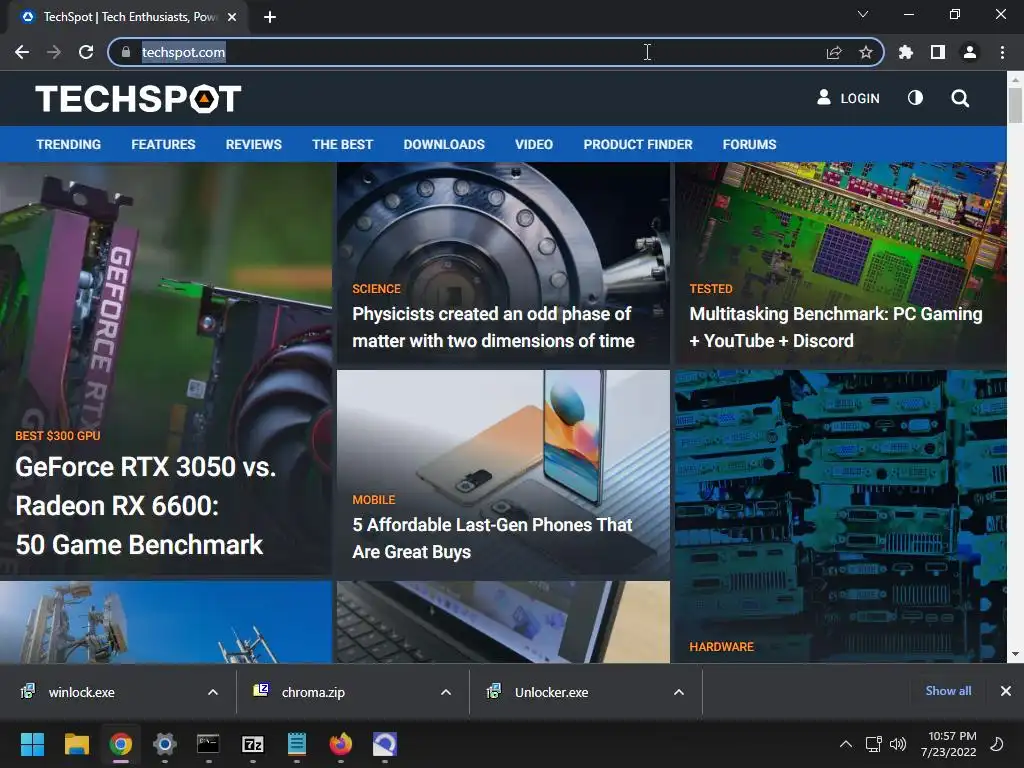
Task: Share this page using the share icon
Action: [834, 52]
